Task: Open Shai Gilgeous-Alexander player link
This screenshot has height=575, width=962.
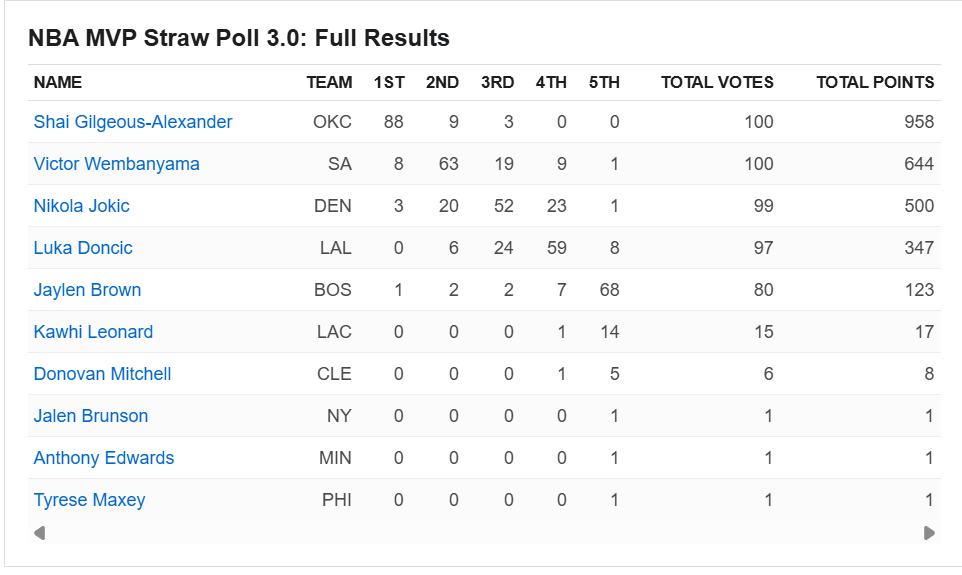Action: (x=133, y=122)
